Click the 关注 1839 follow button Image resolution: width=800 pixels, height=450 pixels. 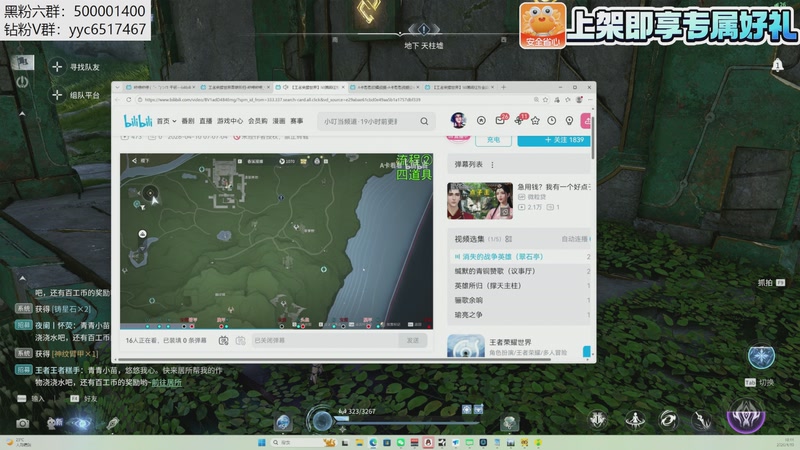tap(554, 140)
